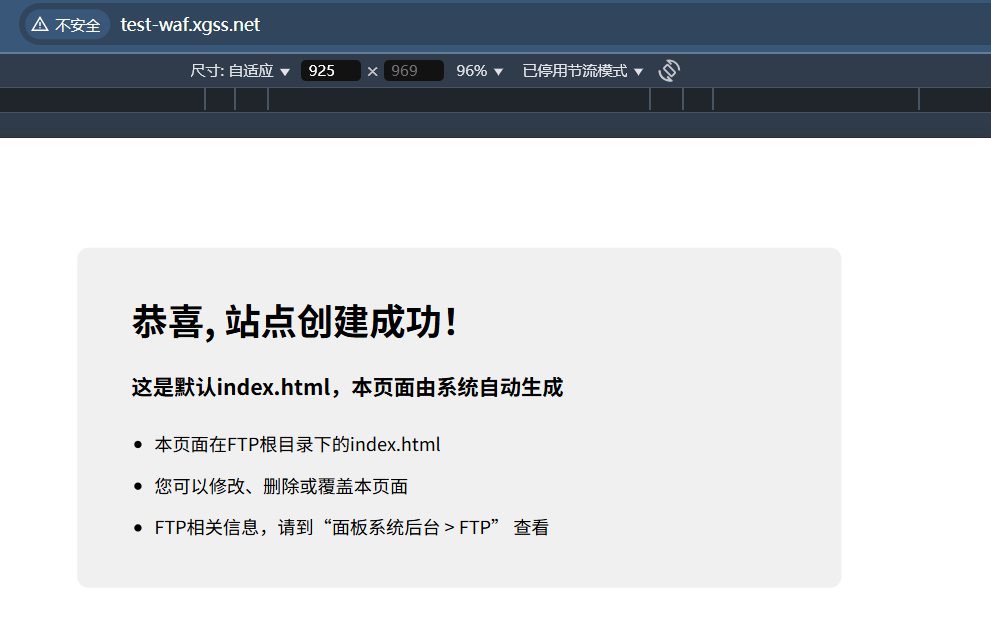Click the line 您可以修改、删除或覆盖本页面

click(x=281, y=486)
